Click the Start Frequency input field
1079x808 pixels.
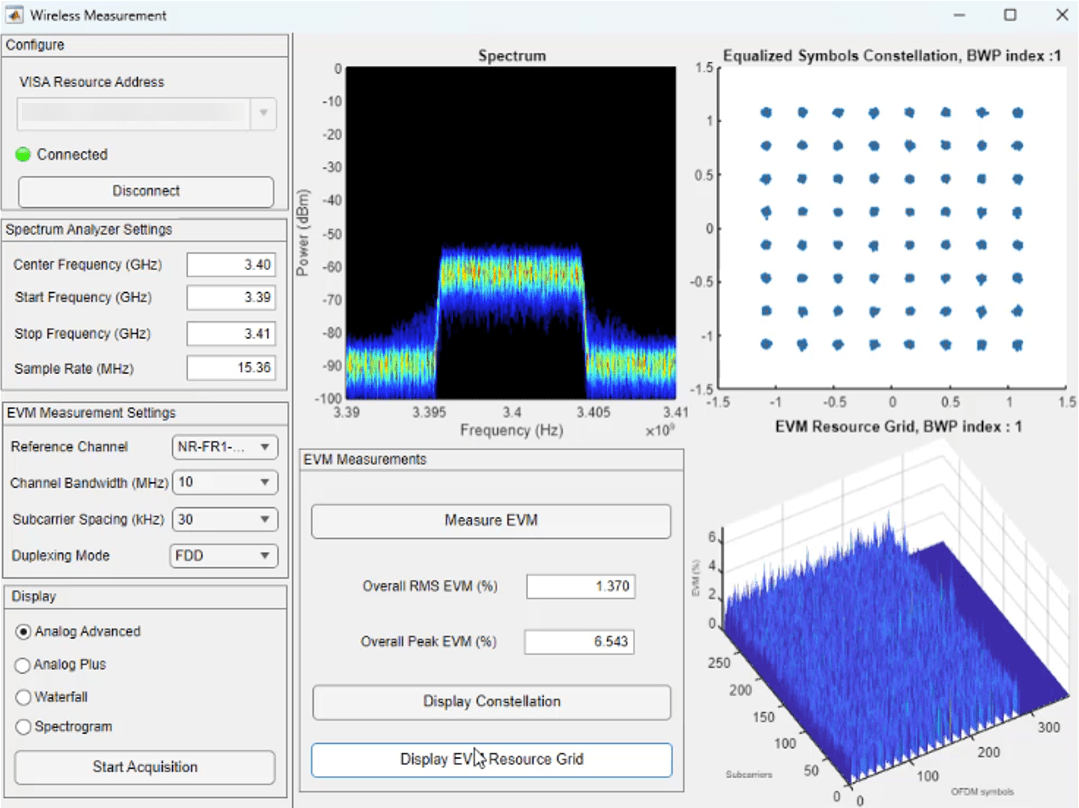(x=231, y=297)
